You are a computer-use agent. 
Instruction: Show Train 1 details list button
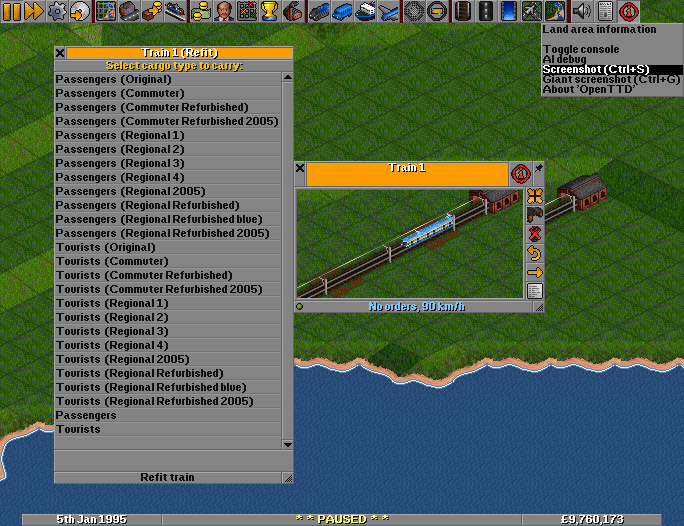pyautogui.click(x=535, y=291)
